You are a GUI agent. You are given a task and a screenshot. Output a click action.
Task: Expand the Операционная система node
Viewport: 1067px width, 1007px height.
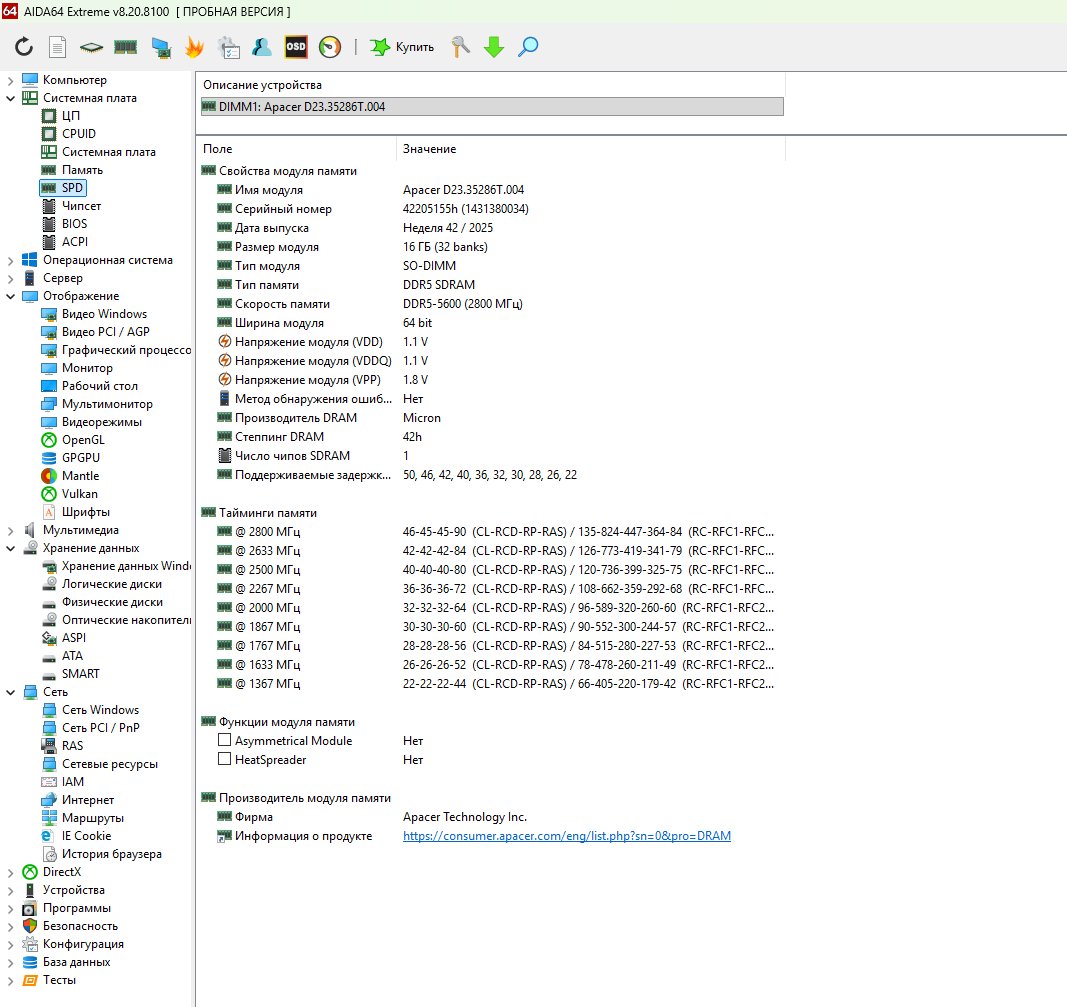(x=10, y=260)
